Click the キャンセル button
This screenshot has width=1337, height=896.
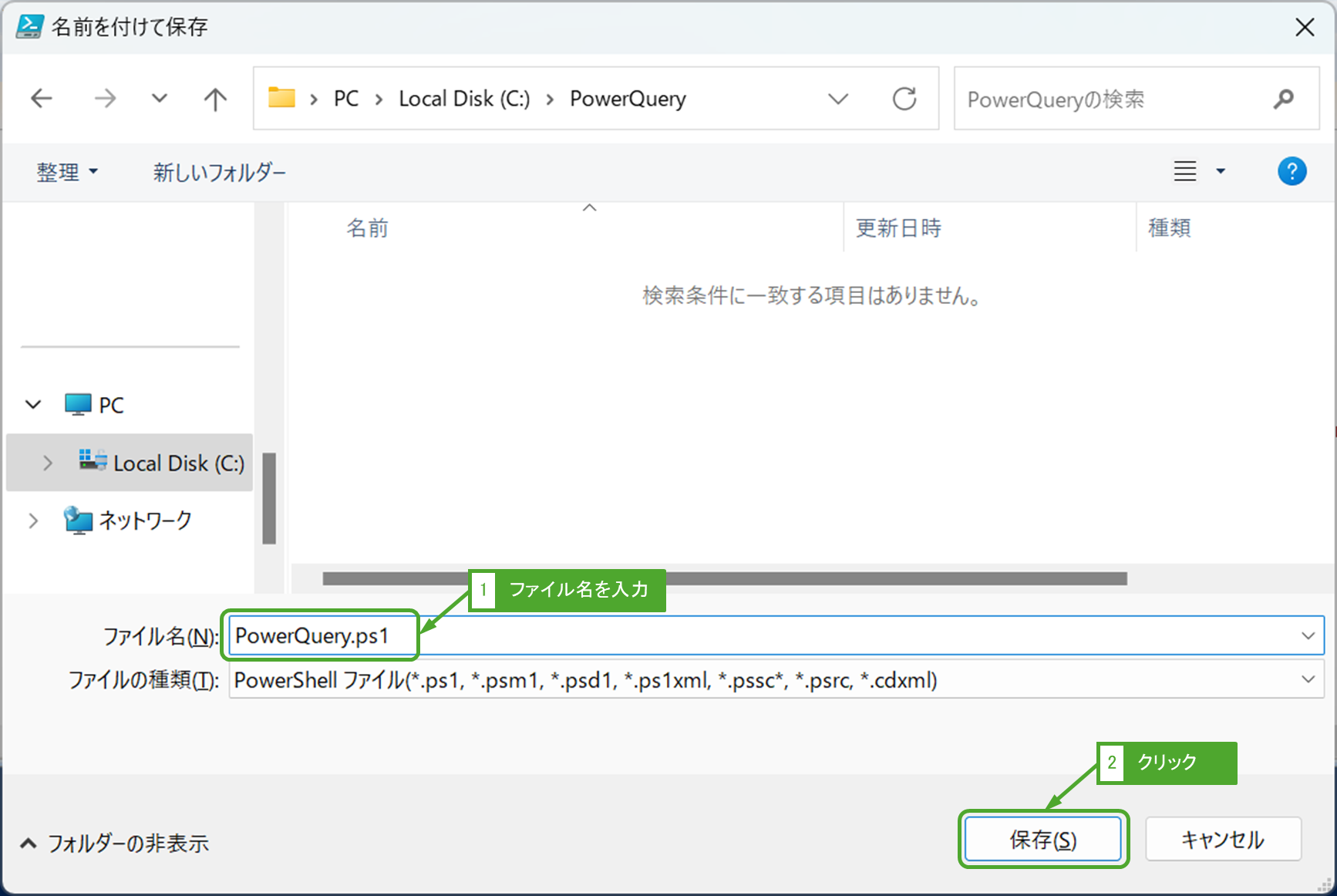[x=1223, y=839]
